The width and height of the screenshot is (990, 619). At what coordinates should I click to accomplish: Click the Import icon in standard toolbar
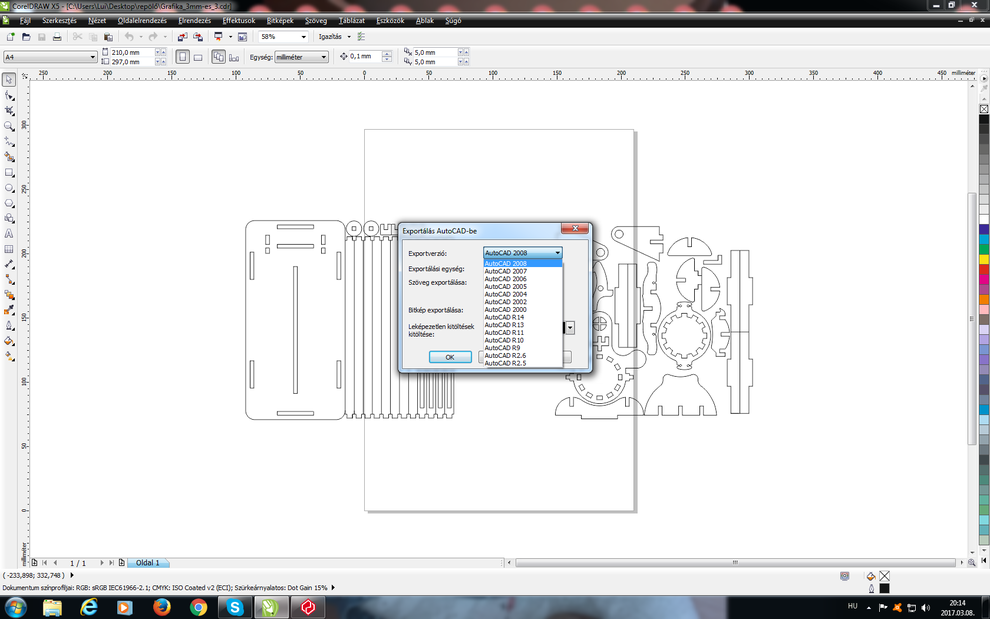(182, 37)
